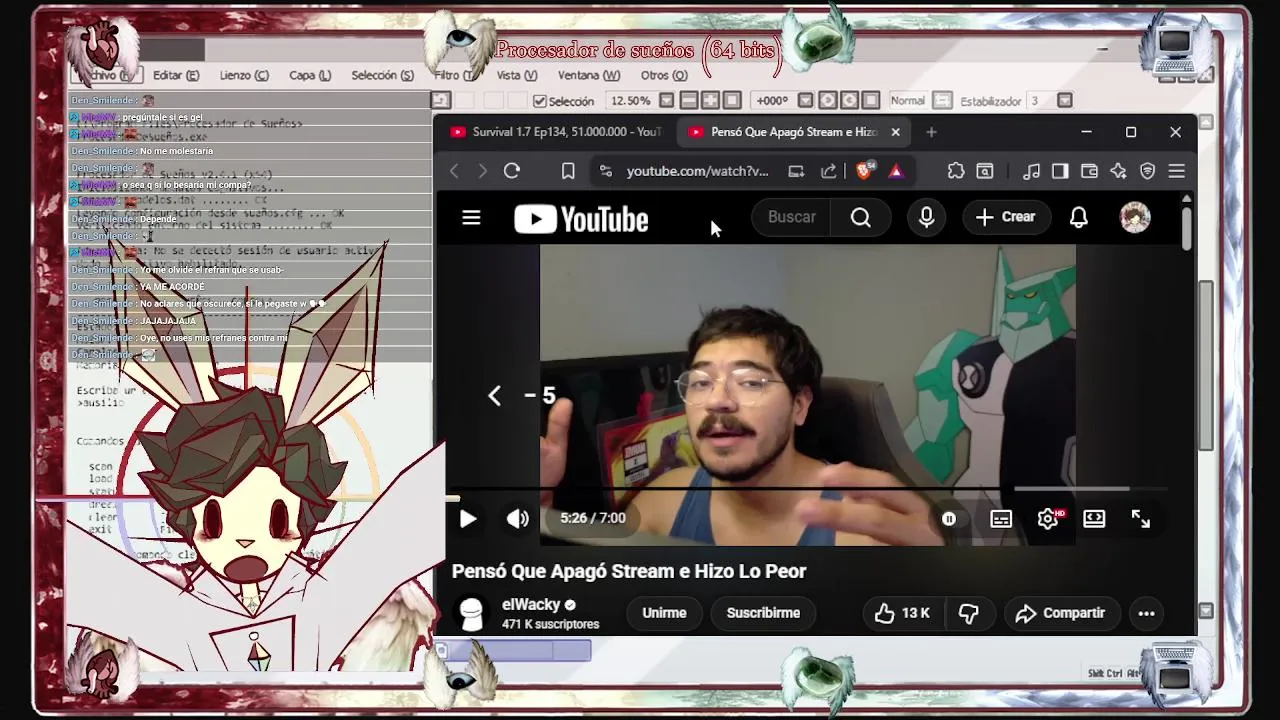Open the browser sidebar panel icon

coord(1060,171)
